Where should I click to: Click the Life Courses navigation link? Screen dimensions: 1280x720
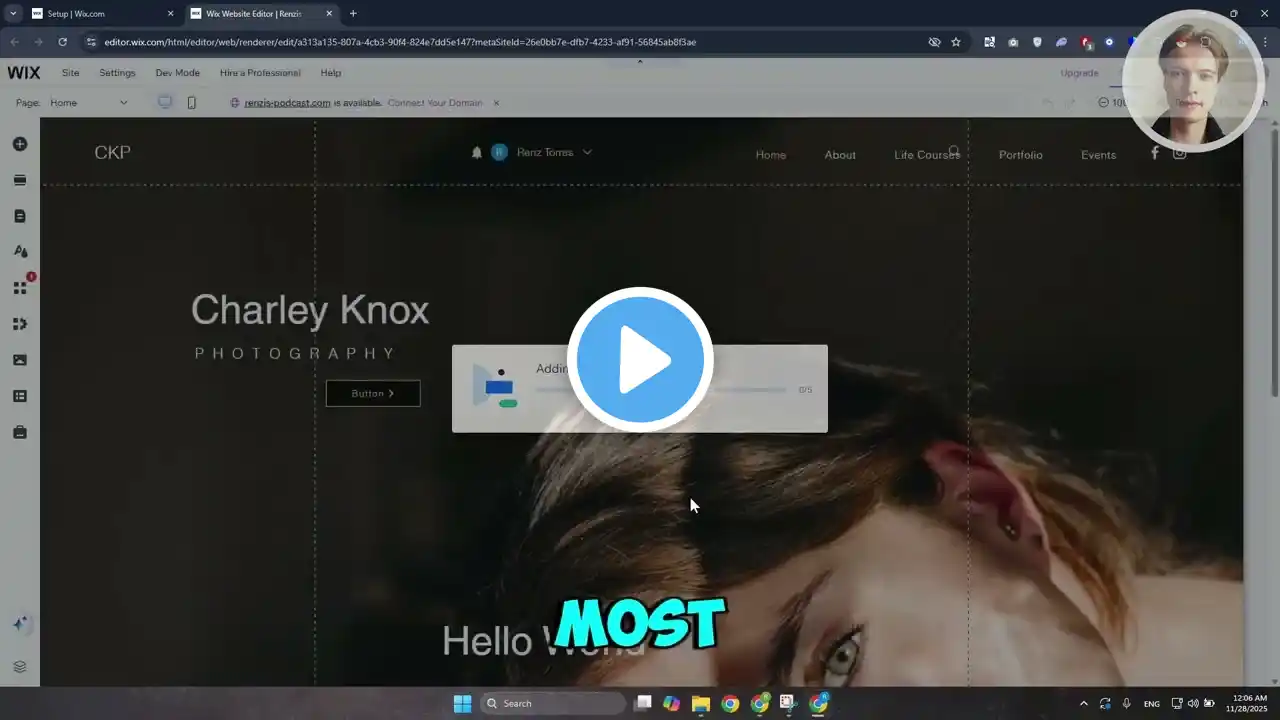927,155
